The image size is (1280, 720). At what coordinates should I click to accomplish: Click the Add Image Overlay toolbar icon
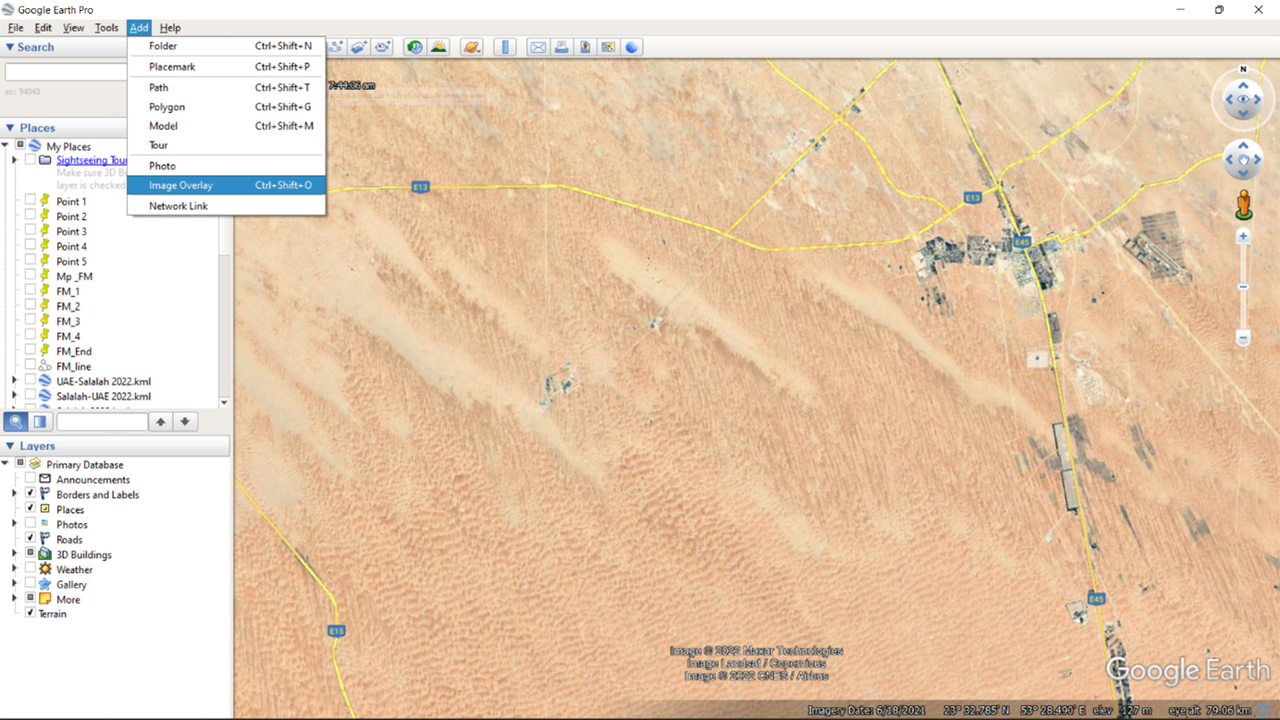[359, 47]
